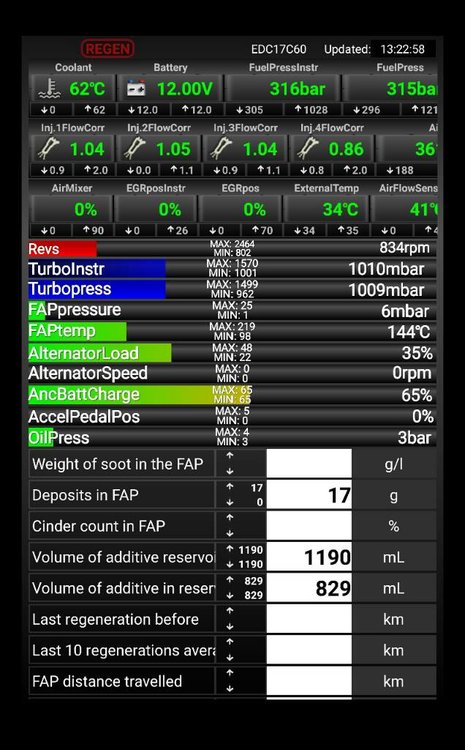Tap the AlternatorLoad bar row
The height and width of the screenshot is (750, 465).
coord(232,353)
